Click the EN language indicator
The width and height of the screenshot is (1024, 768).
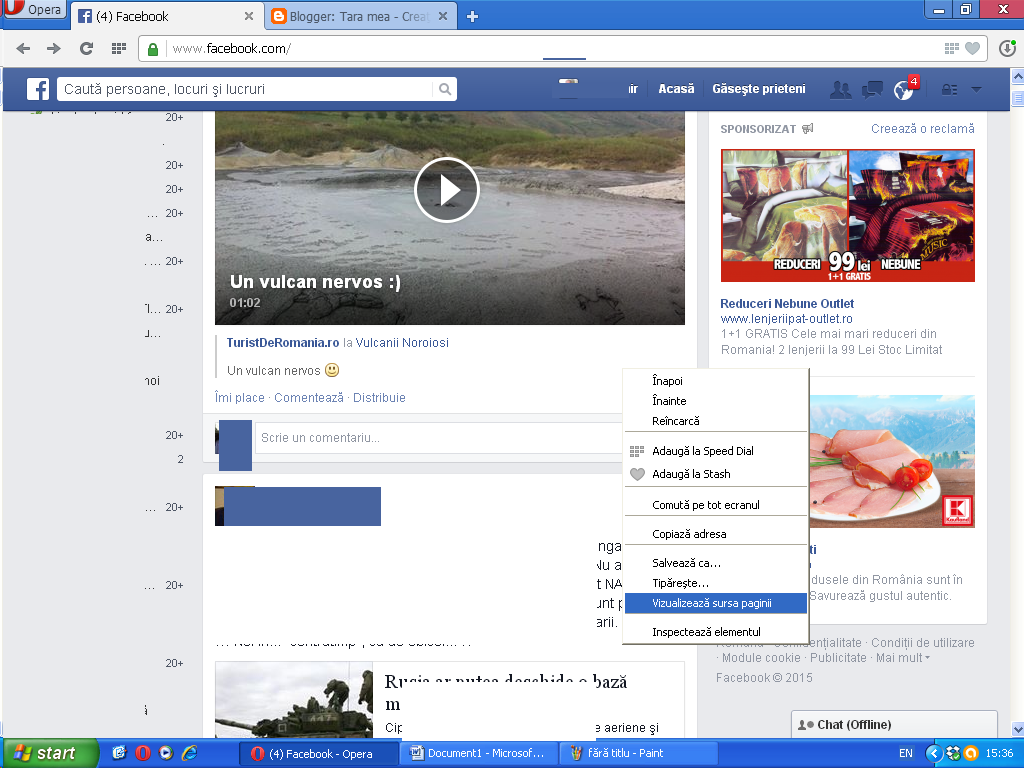[x=906, y=753]
